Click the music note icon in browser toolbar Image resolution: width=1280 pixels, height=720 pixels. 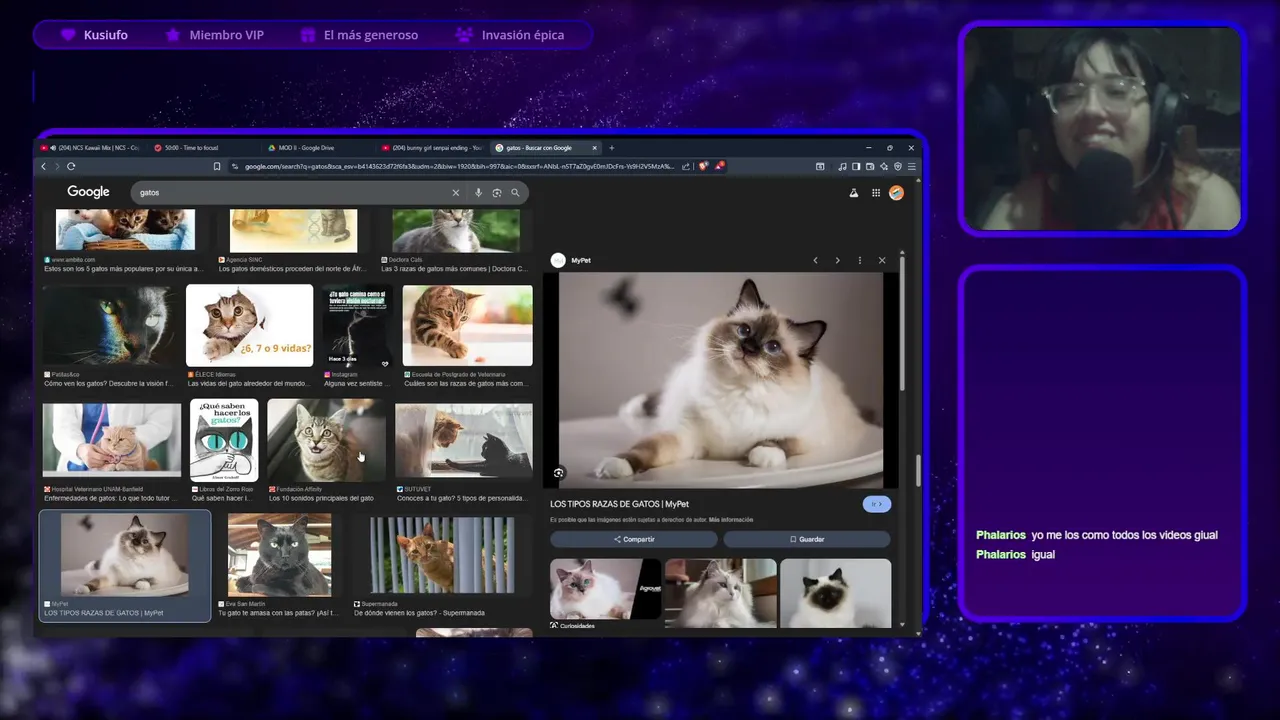click(x=842, y=166)
